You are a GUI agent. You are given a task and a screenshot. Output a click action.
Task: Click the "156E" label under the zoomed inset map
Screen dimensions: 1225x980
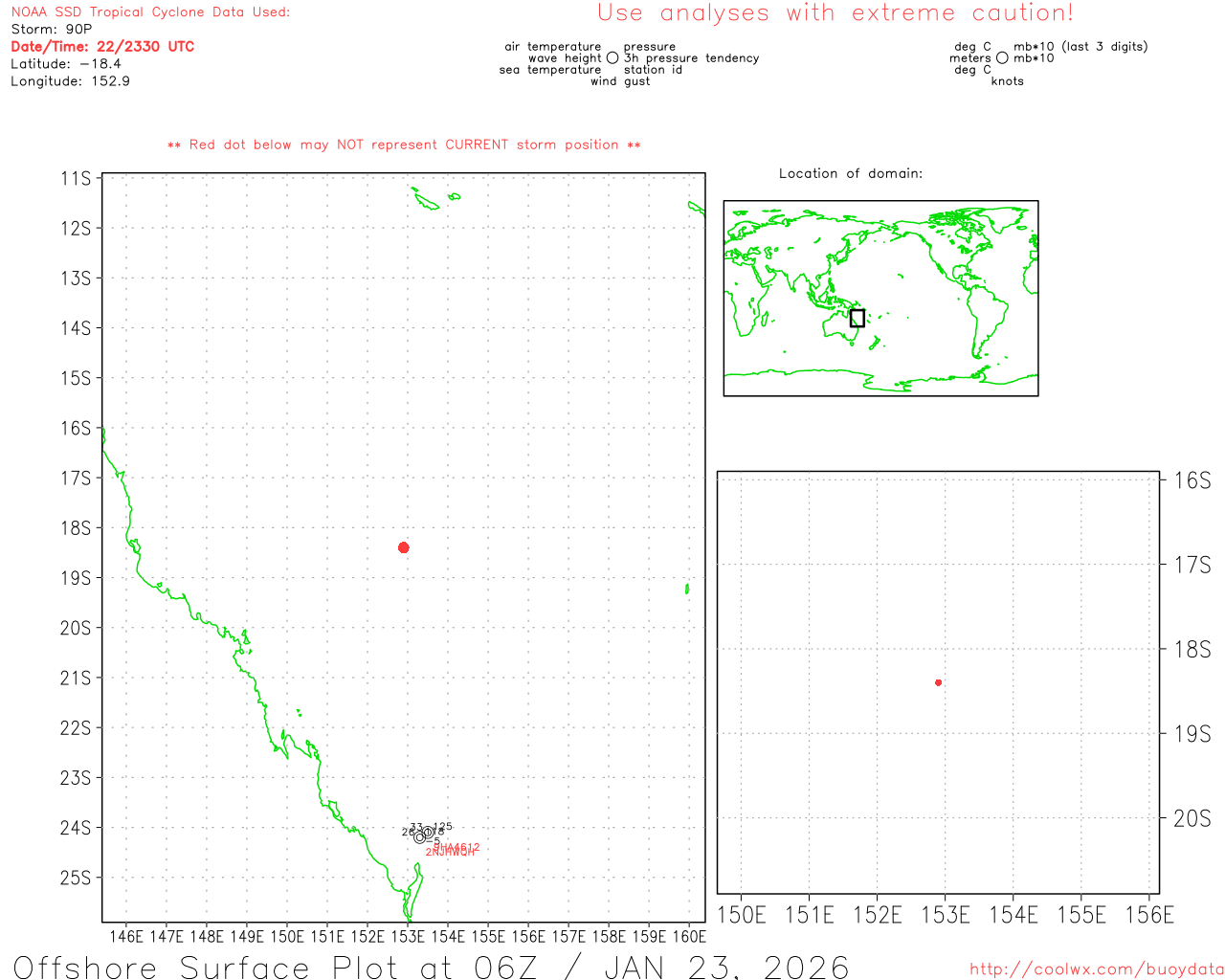point(1149,915)
